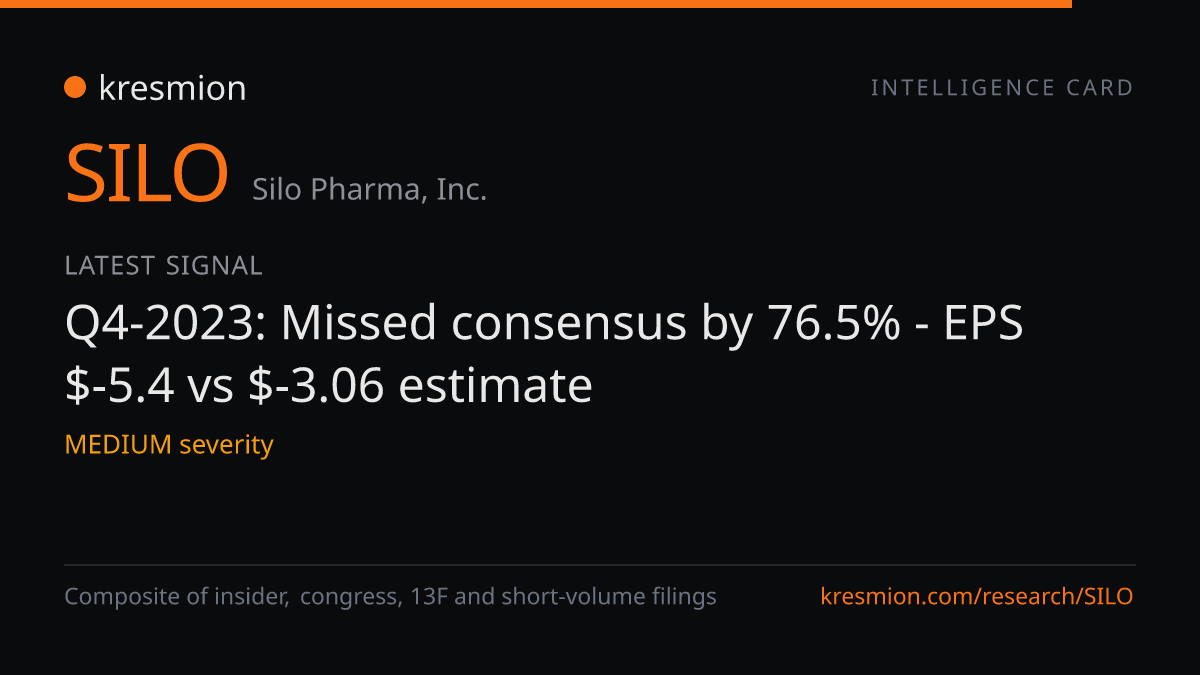This screenshot has height=675, width=1200.
Task: Open the kresmion.com/research/SILO link
Action: pos(977,597)
